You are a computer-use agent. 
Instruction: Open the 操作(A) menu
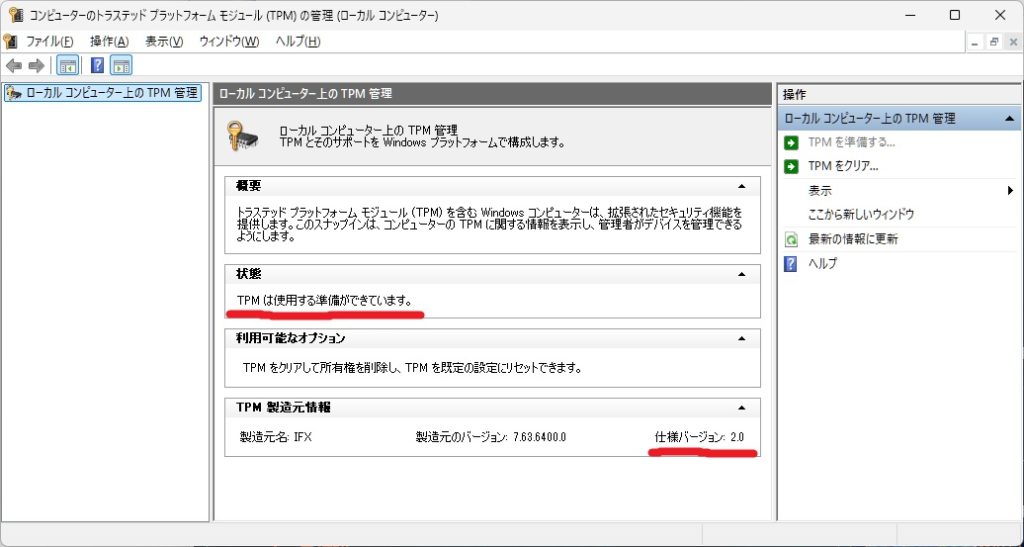pos(109,41)
